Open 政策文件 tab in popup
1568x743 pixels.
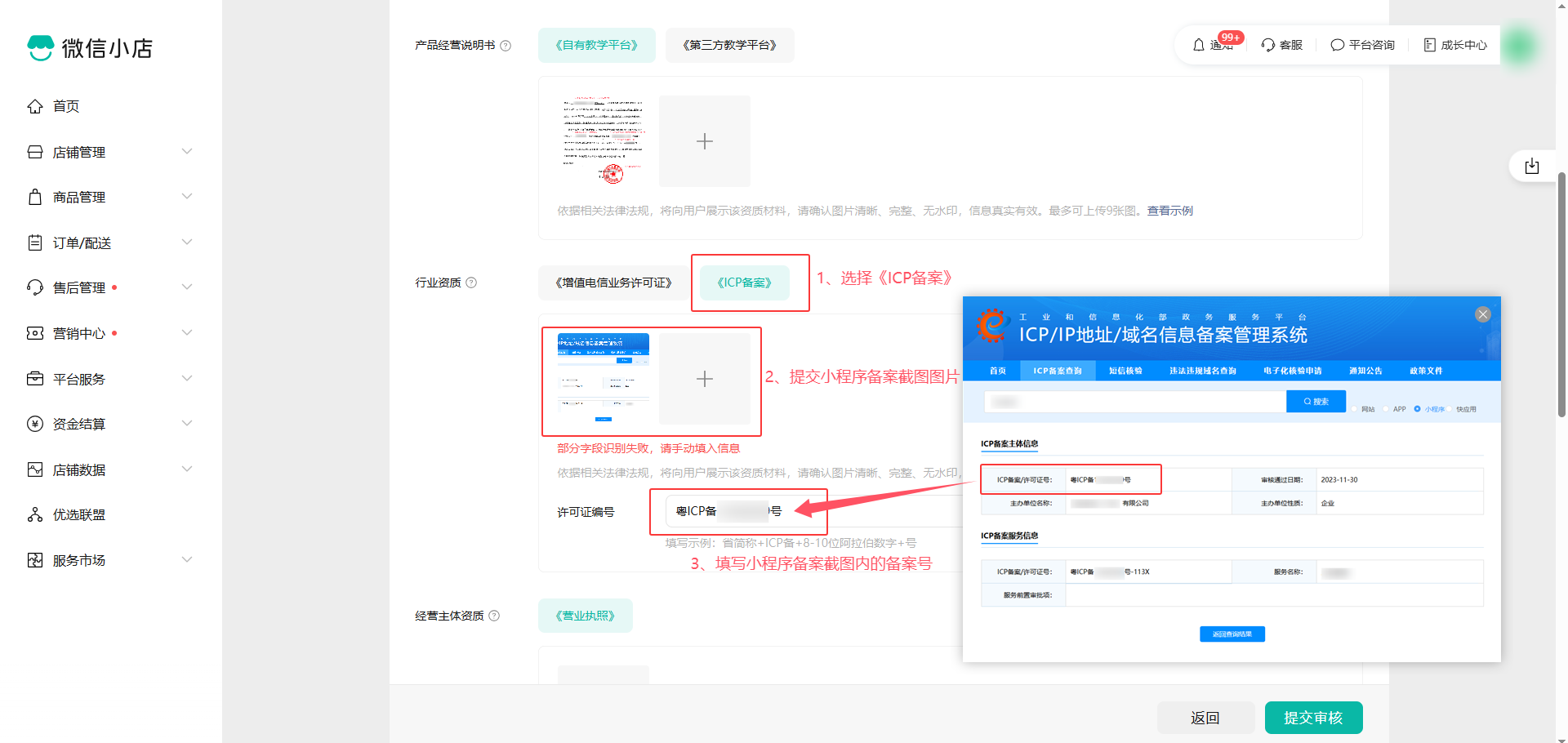[x=1426, y=371]
